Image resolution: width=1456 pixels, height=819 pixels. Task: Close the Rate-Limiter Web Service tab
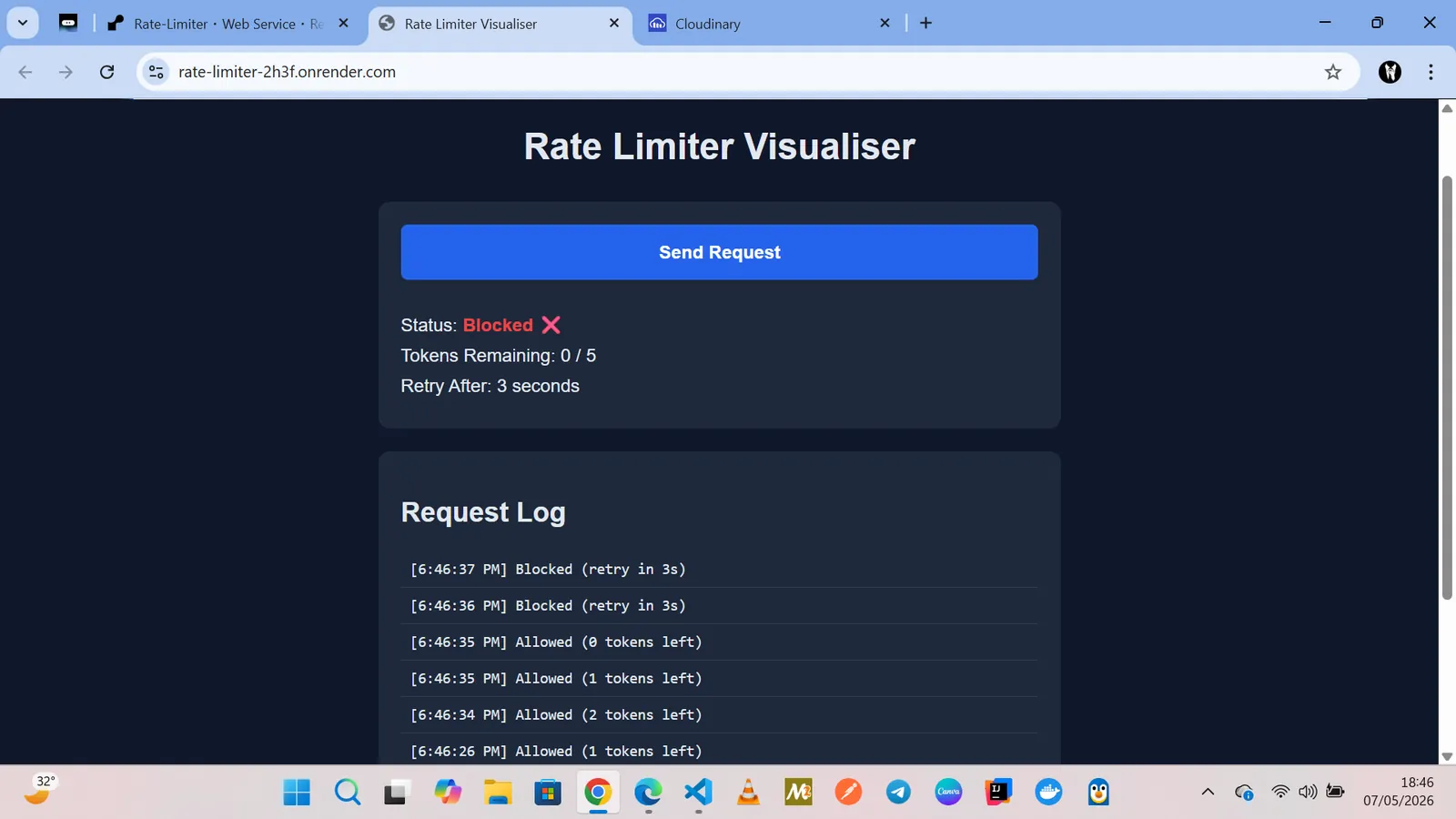(343, 24)
